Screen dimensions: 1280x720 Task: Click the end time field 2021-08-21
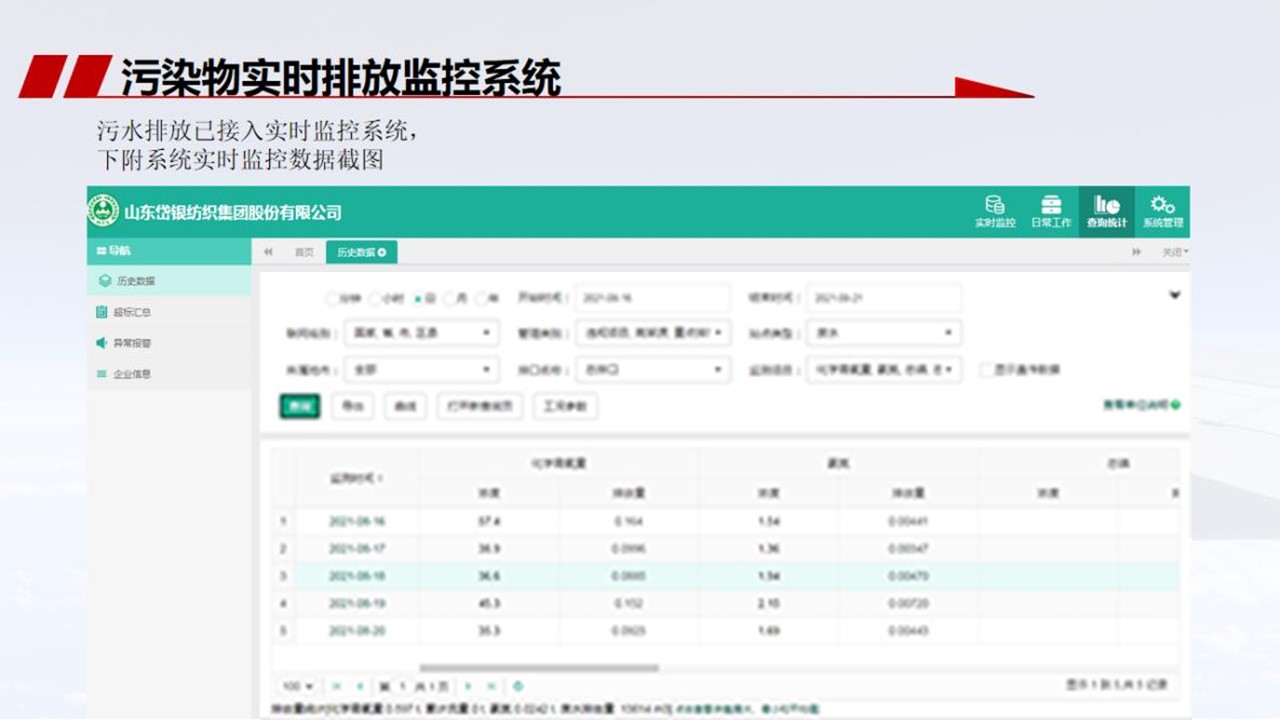pos(884,298)
